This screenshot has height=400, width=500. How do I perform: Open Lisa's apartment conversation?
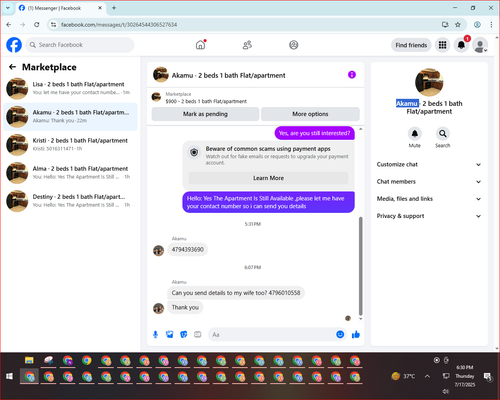tap(70, 88)
